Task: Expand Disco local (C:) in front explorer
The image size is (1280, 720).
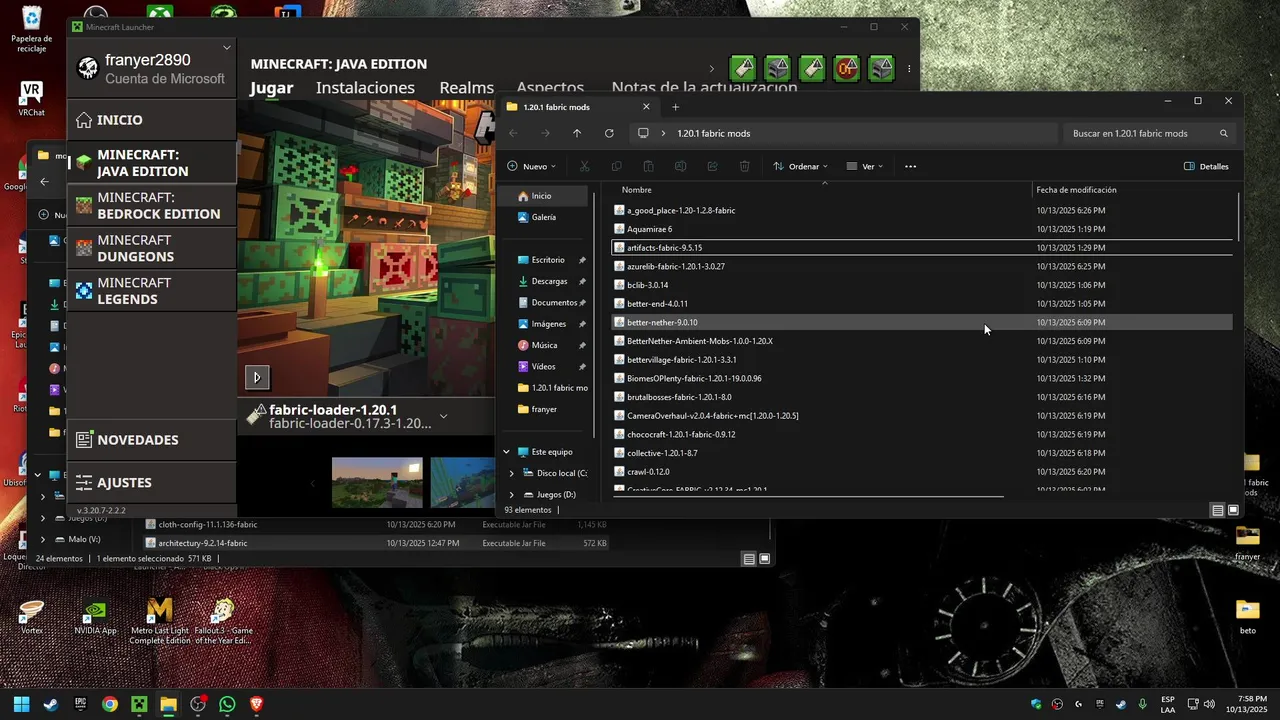Action: click(x=512, y=473)
